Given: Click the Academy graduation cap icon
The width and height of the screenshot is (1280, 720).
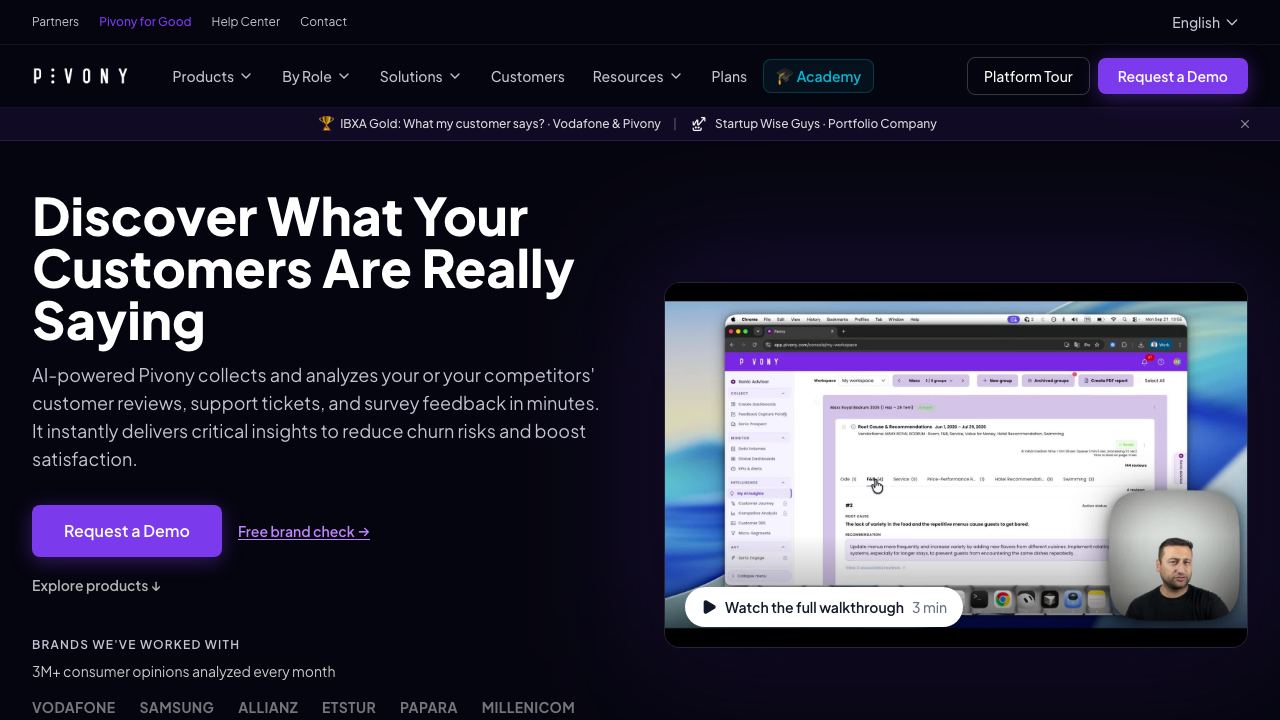Looking at the screenshot, I should (x=784, y=76).
